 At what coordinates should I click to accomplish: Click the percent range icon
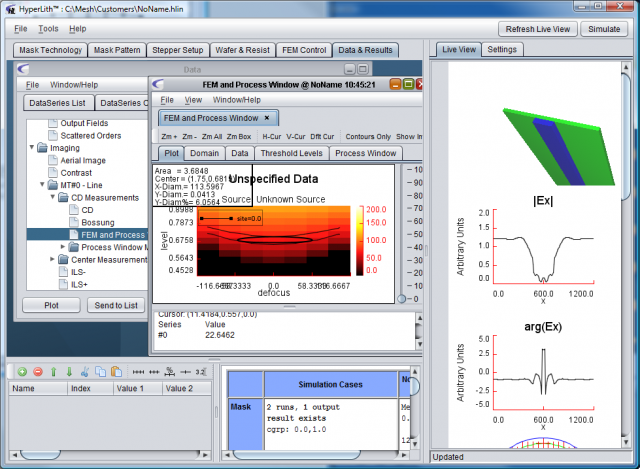pyautogui.click(x=170, y=371)
